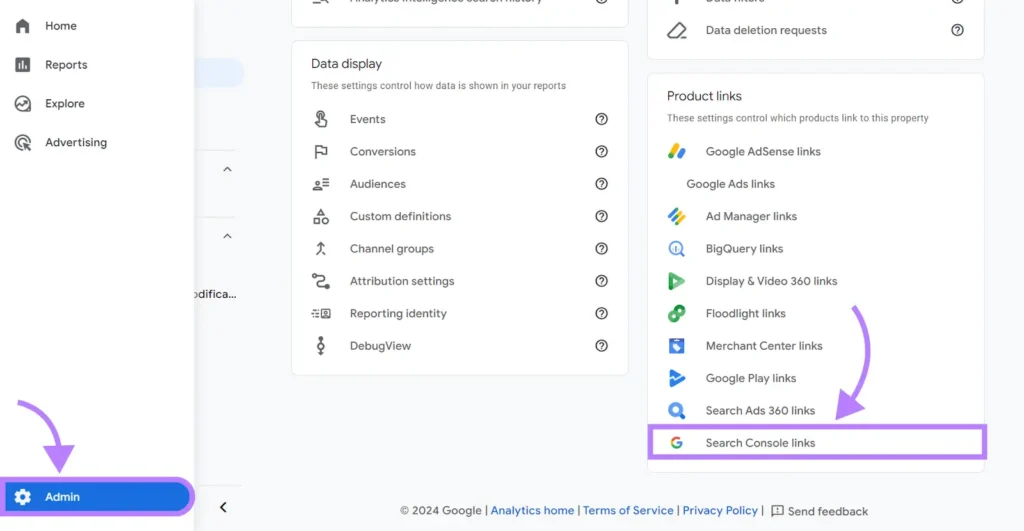
Task: Open help for Conversions
Action: click(x=601, y=152)
